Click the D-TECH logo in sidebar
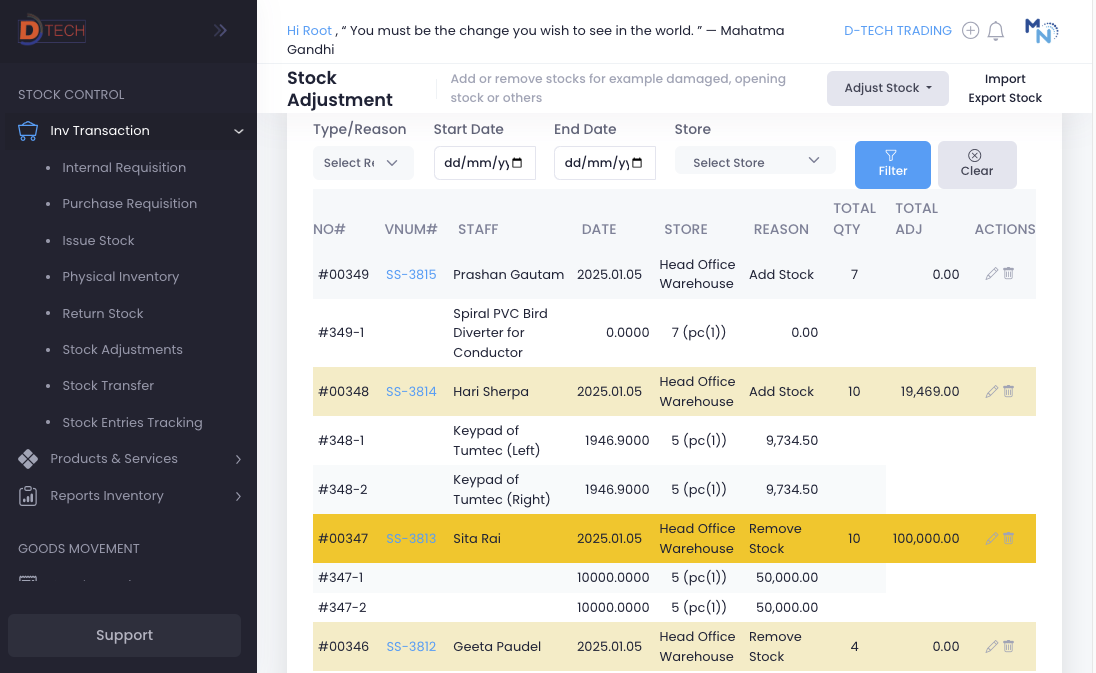This screenshot has width=1096, height=673. [x=50, y=30]
